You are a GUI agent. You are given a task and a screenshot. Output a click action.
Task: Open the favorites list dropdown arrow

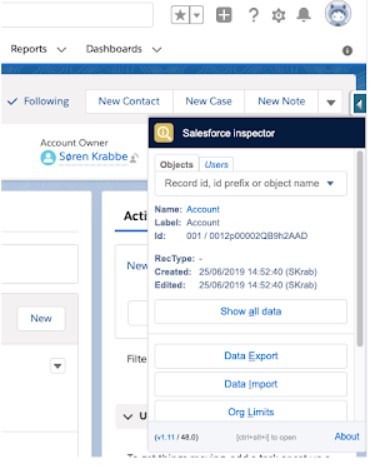(197, 15)
